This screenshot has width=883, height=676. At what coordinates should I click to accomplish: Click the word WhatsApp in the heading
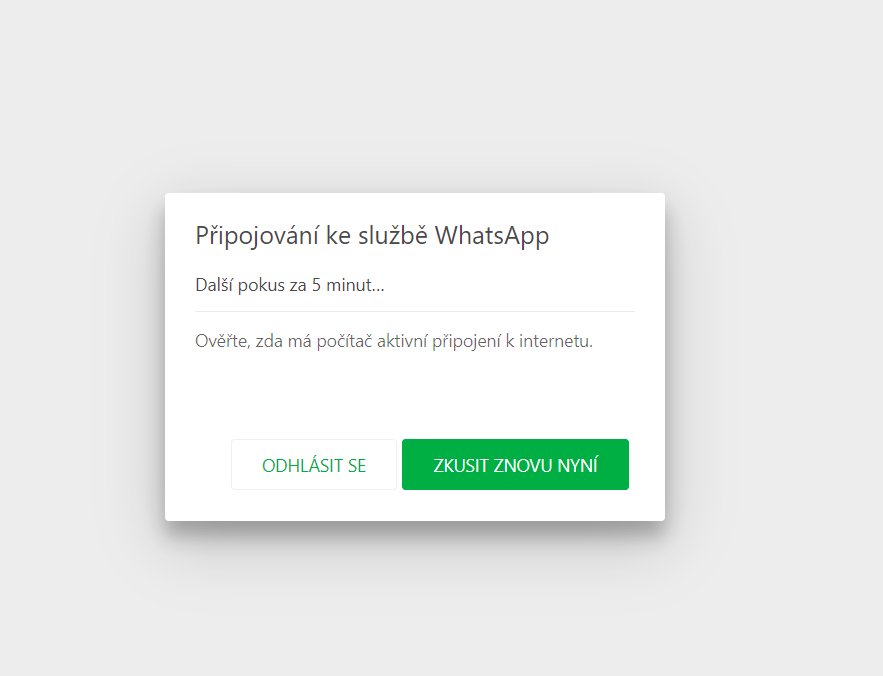tap(492, 236)
